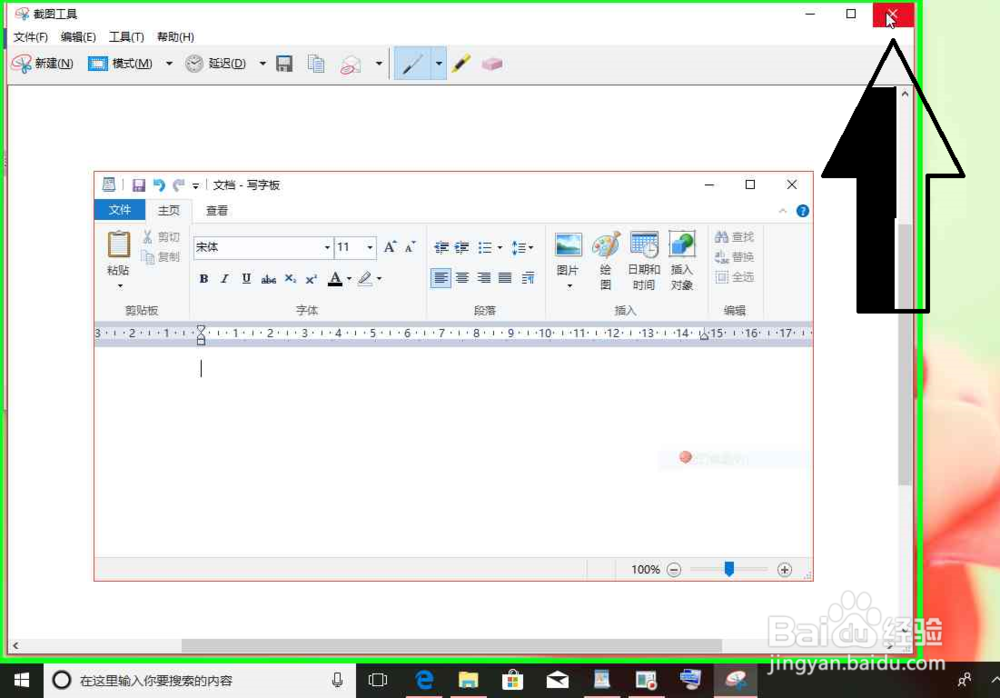Toggle italic formatting in WordPad
This screenshot has width=1000, height=698.
tap(225, 278)
